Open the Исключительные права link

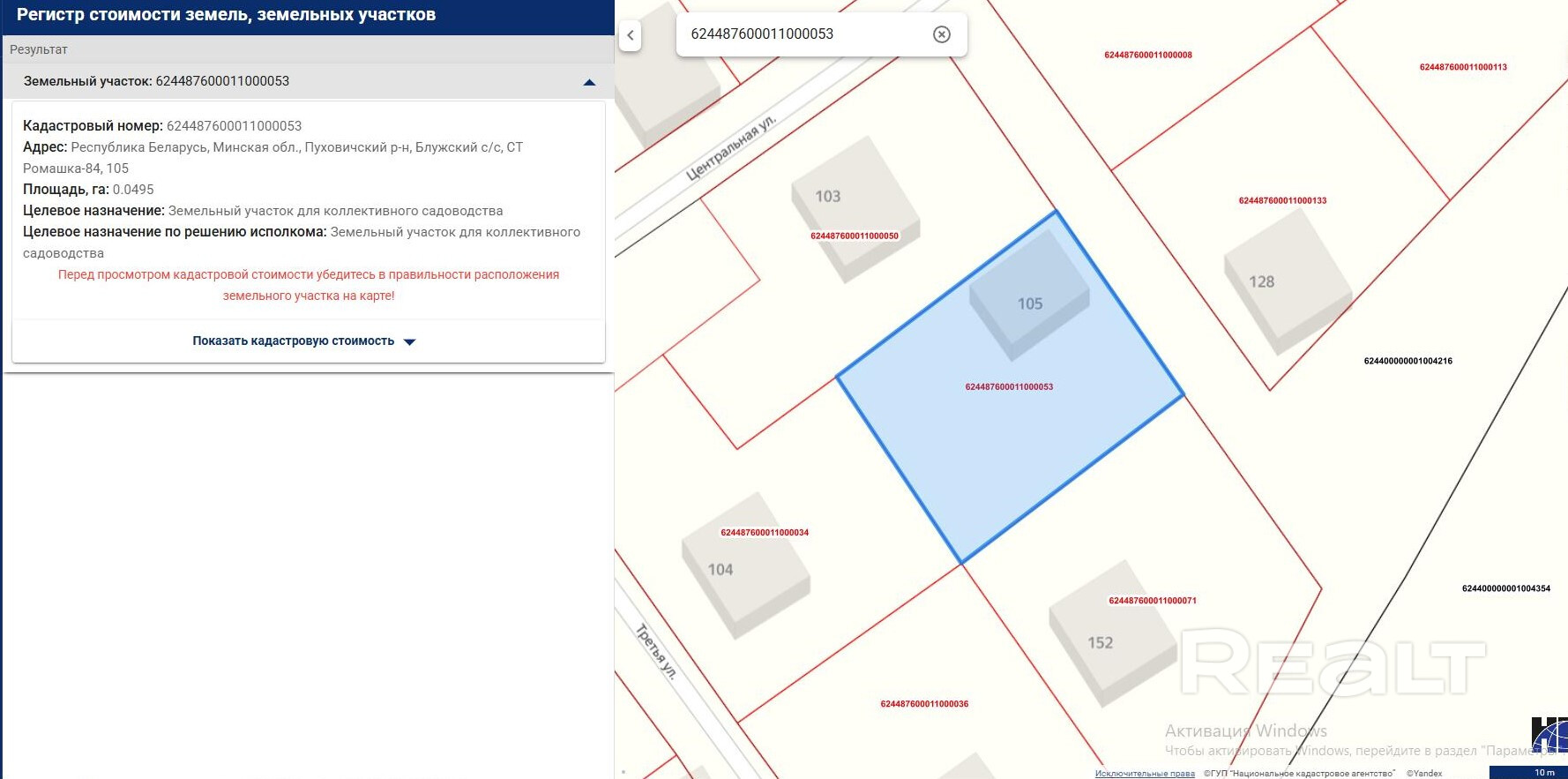point(1144,774)
